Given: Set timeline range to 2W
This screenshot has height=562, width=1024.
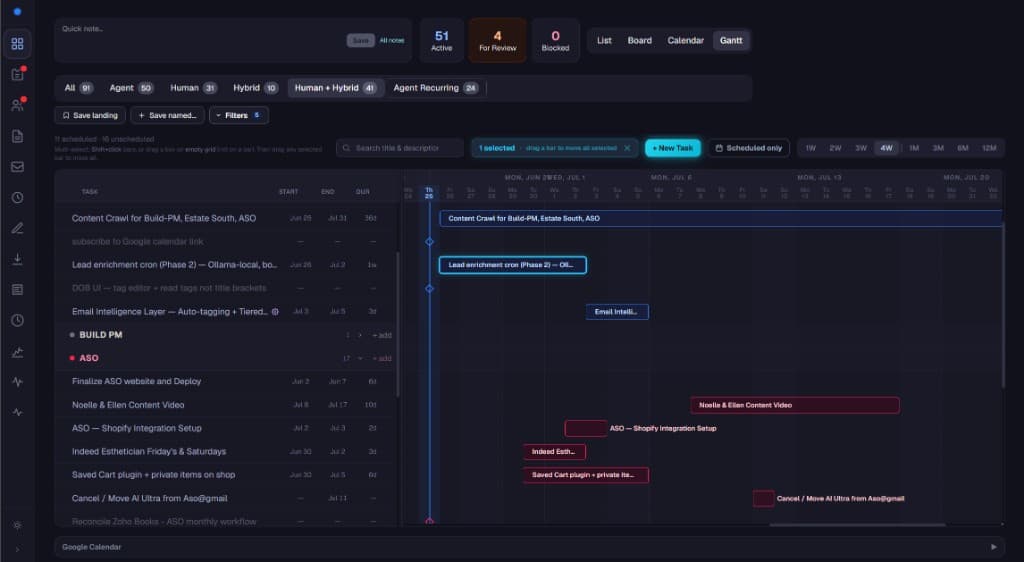Looking at the screenshot, I should [x=835, y=148].
